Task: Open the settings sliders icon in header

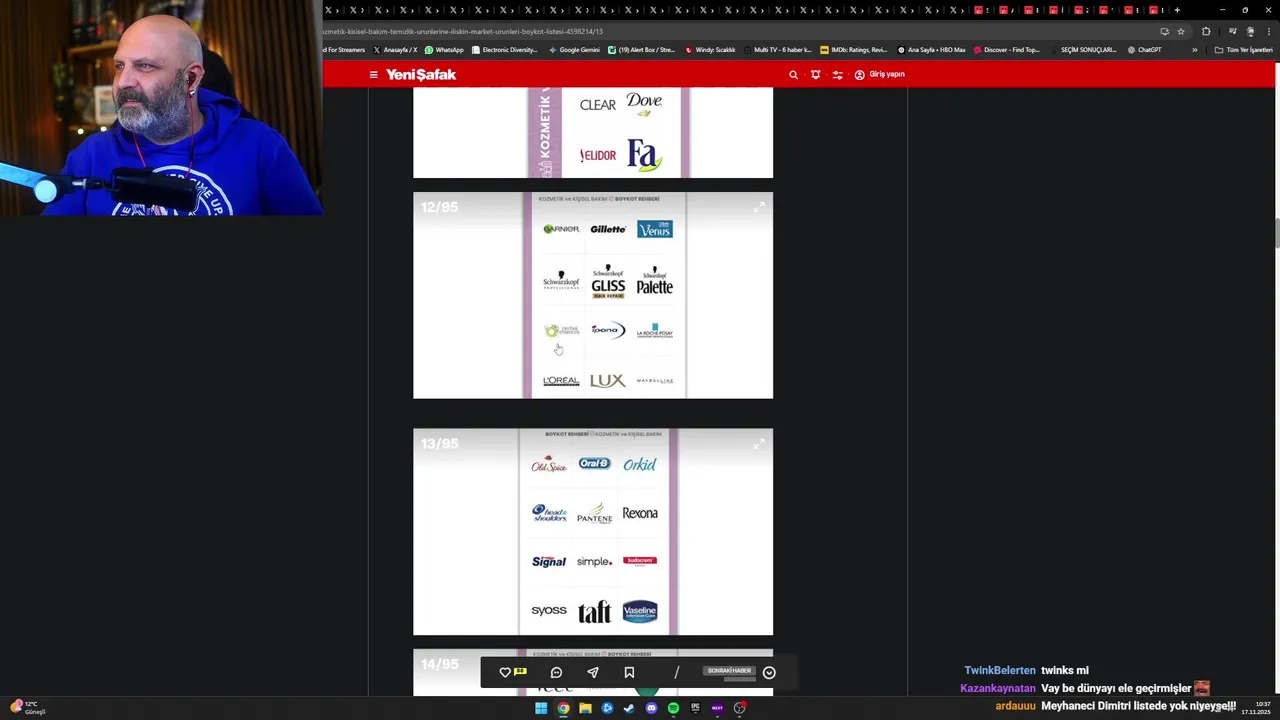Action: tap(837, 75)
